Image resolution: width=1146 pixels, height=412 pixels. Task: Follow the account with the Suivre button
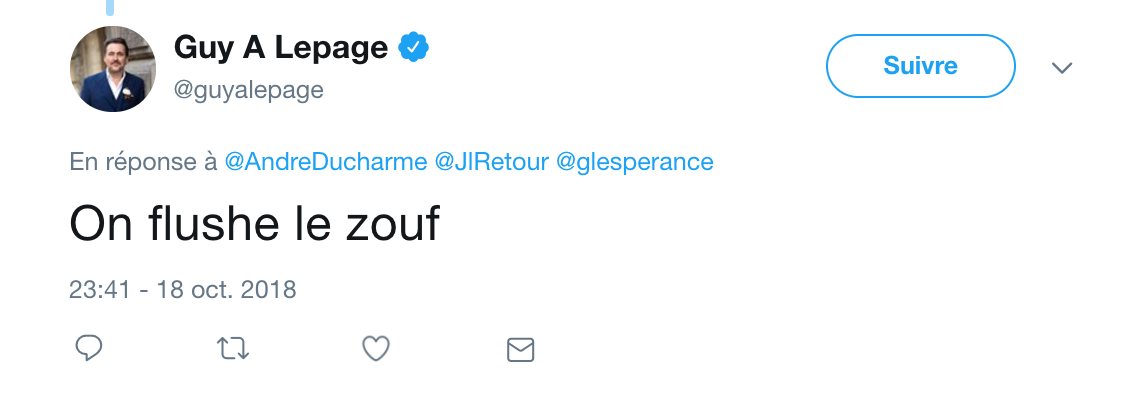(920, 66)
